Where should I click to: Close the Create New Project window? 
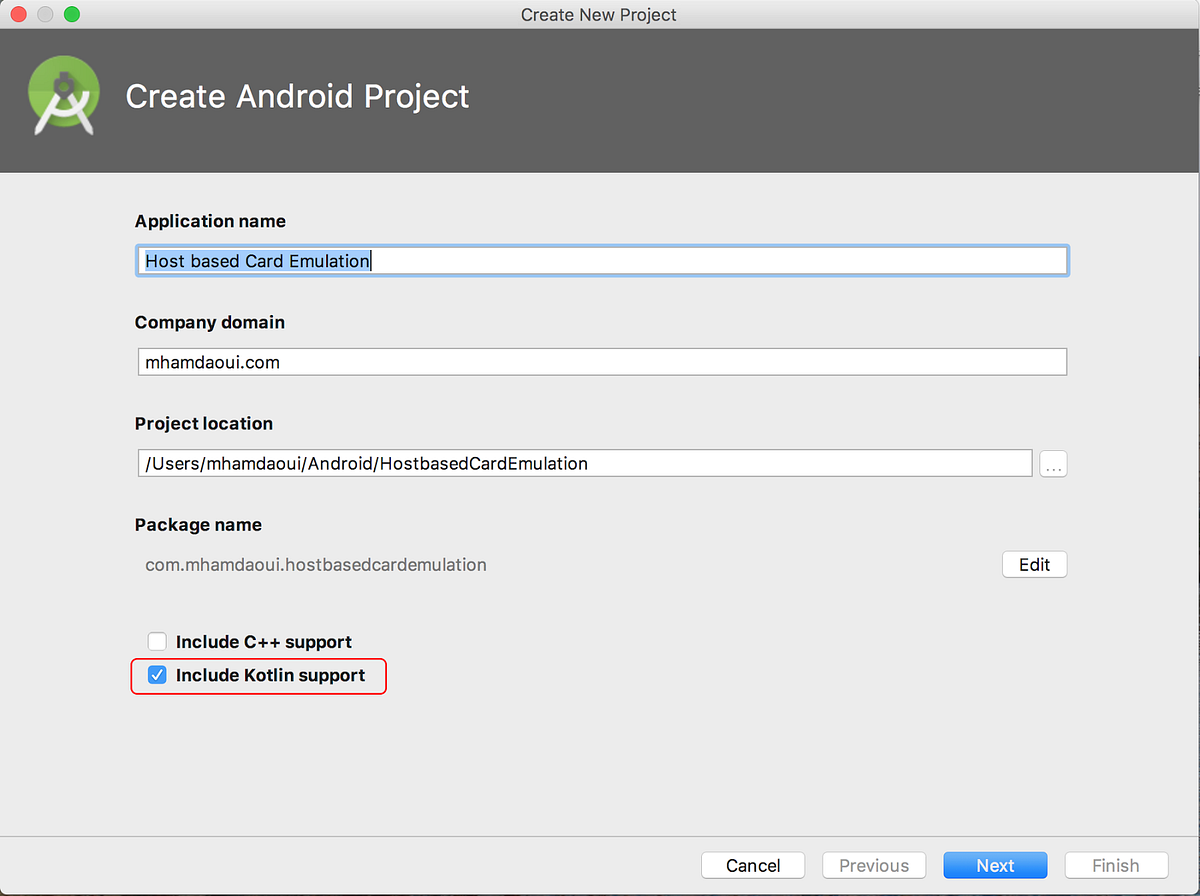tap(20, 15)
